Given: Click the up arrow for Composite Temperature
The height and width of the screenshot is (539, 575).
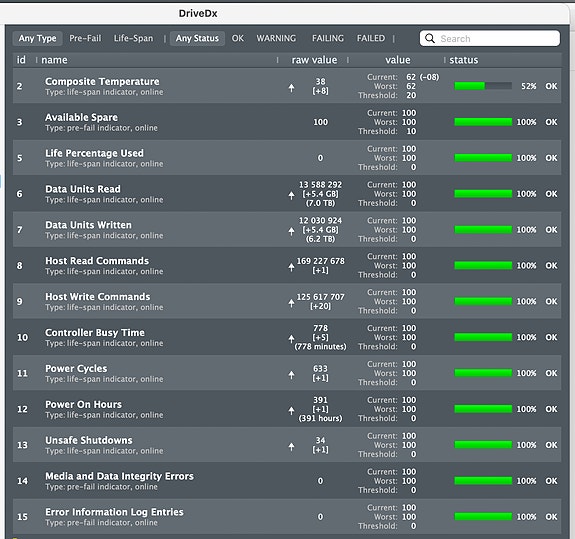Looking at the screenshot, I should [291, 88].
